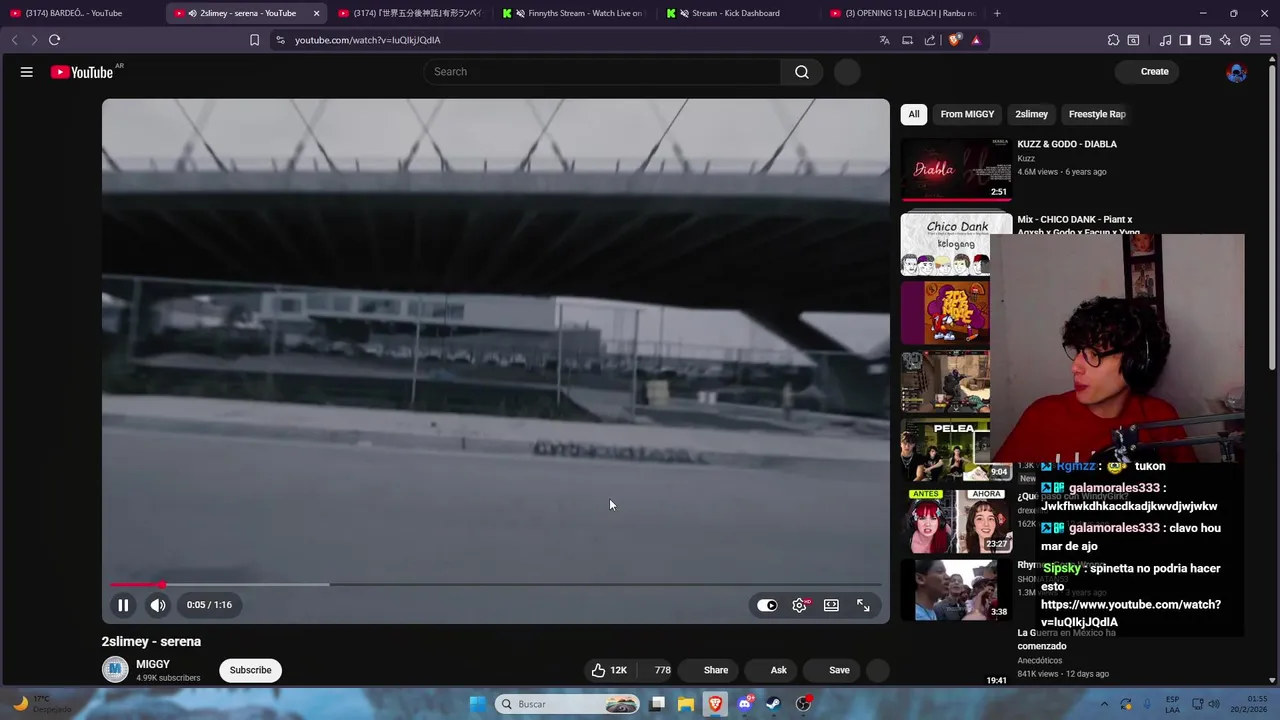Click the address bar URL
Image resolution: width=1280 pixels, height=720 pixels.
(368, 40)
